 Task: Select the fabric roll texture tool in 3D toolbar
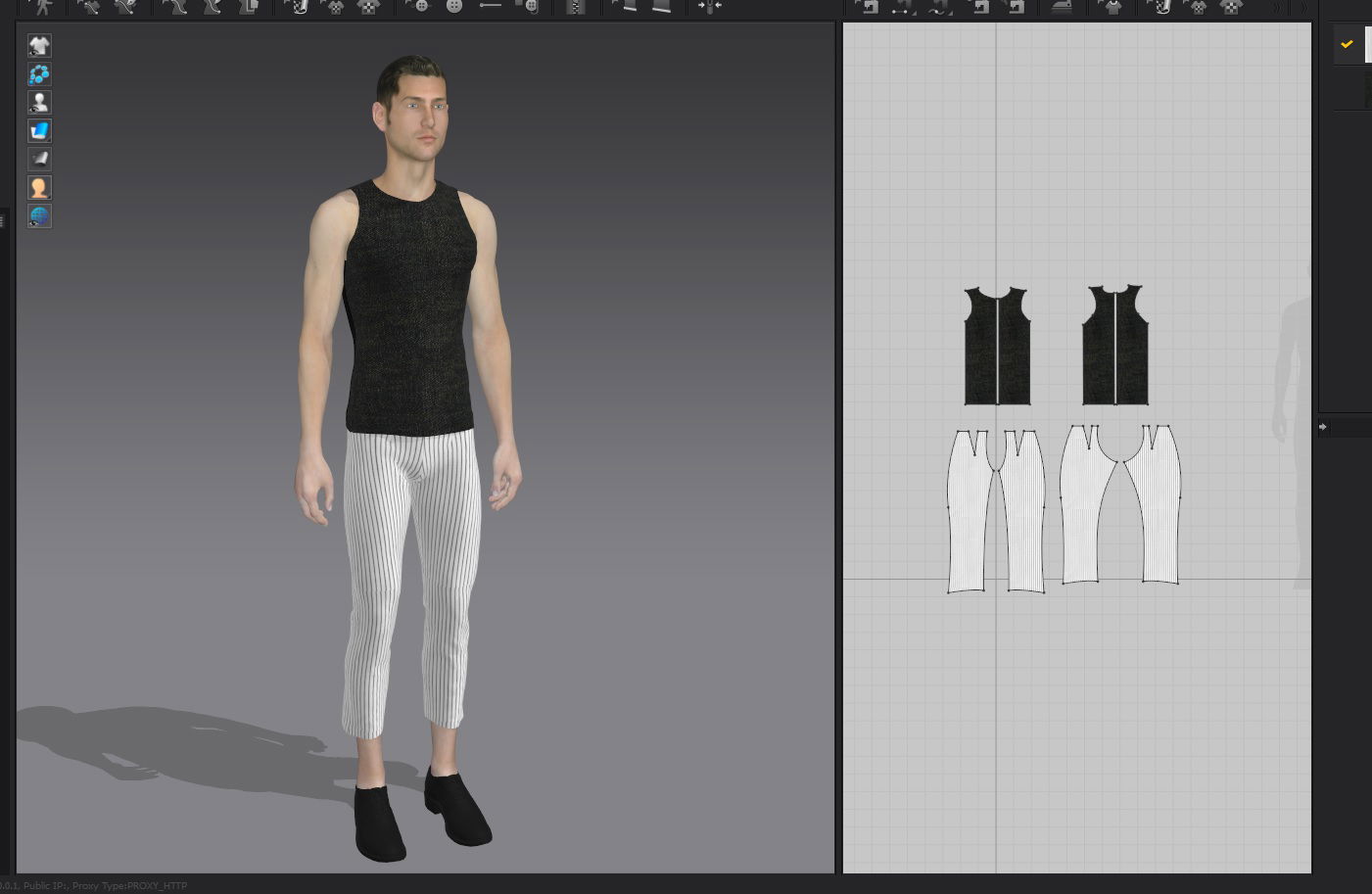click(299, 7)
